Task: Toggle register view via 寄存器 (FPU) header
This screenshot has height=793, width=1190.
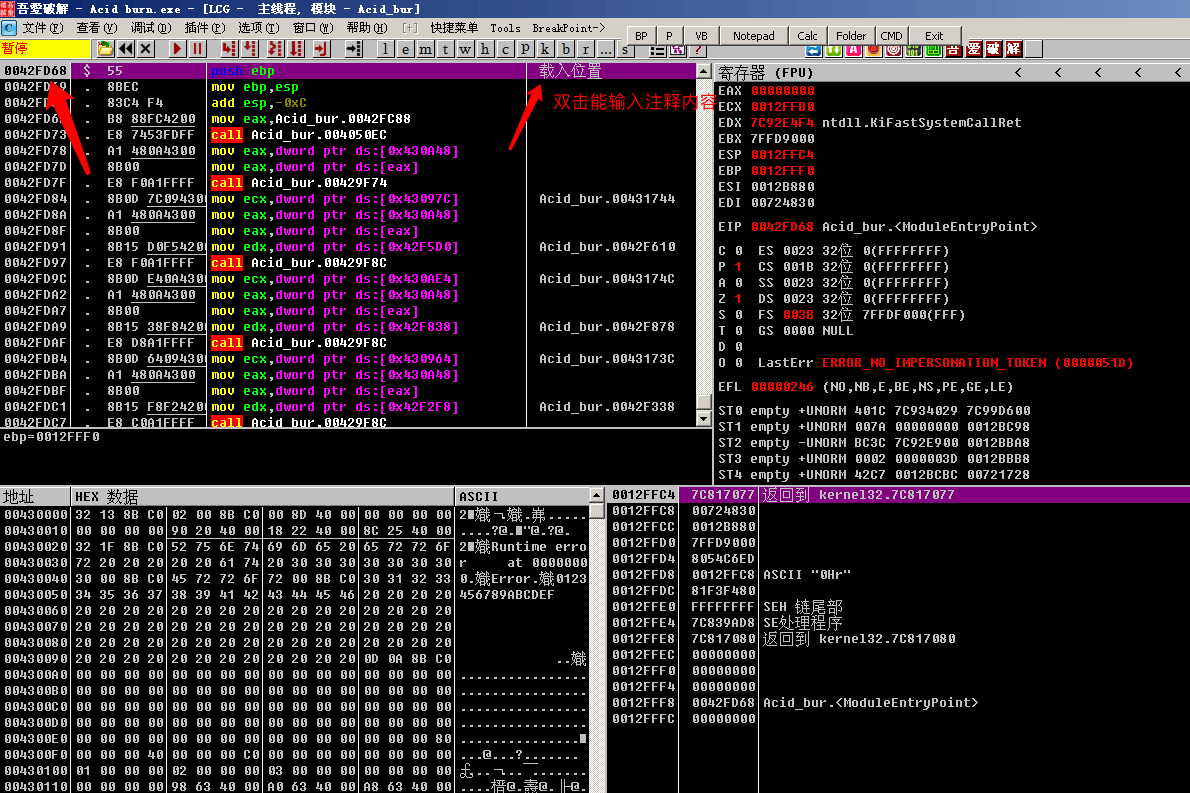Action: (767, 73)
